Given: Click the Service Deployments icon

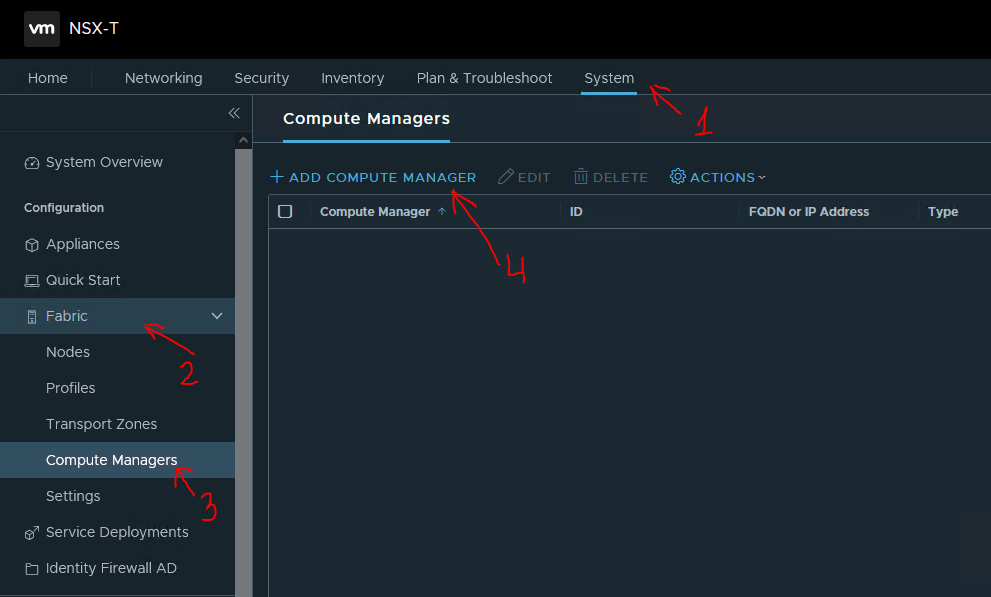Looking at the screenshot, I should tap(32, 533).
